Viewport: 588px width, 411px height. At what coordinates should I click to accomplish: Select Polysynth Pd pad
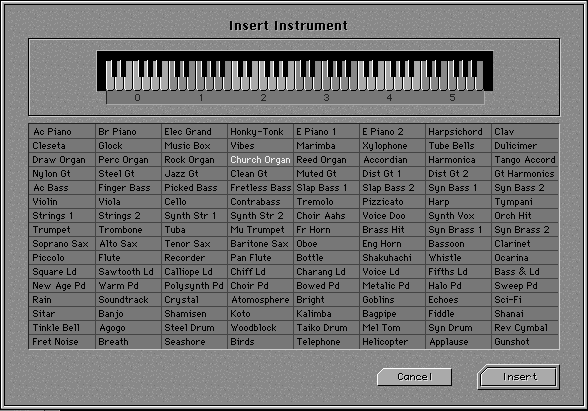pyautogui.click(x=194, y=286)
